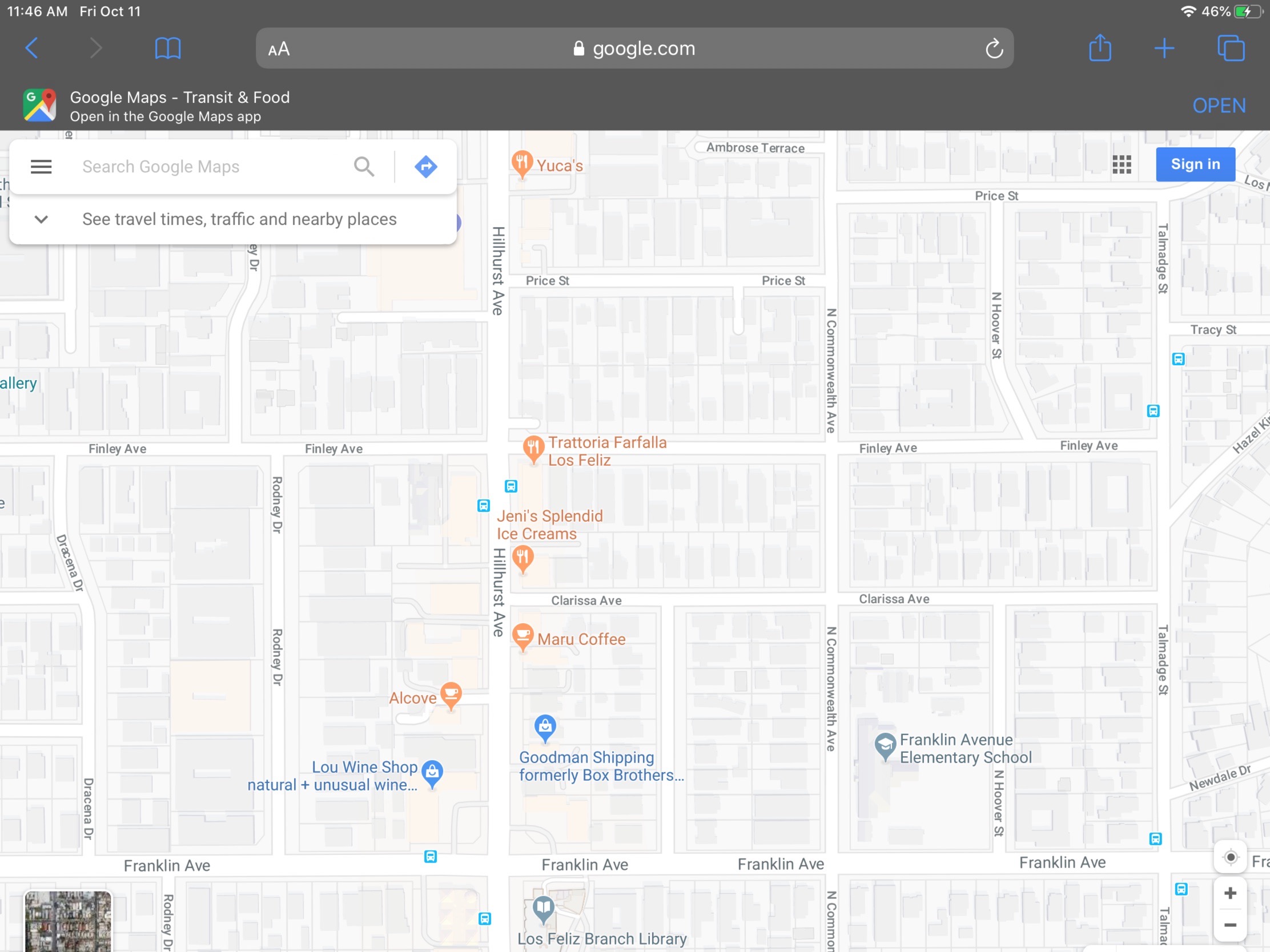Open Safari text size AA menu
The width and height of the screenshot is (1270, 952).
tap(279, 49)
